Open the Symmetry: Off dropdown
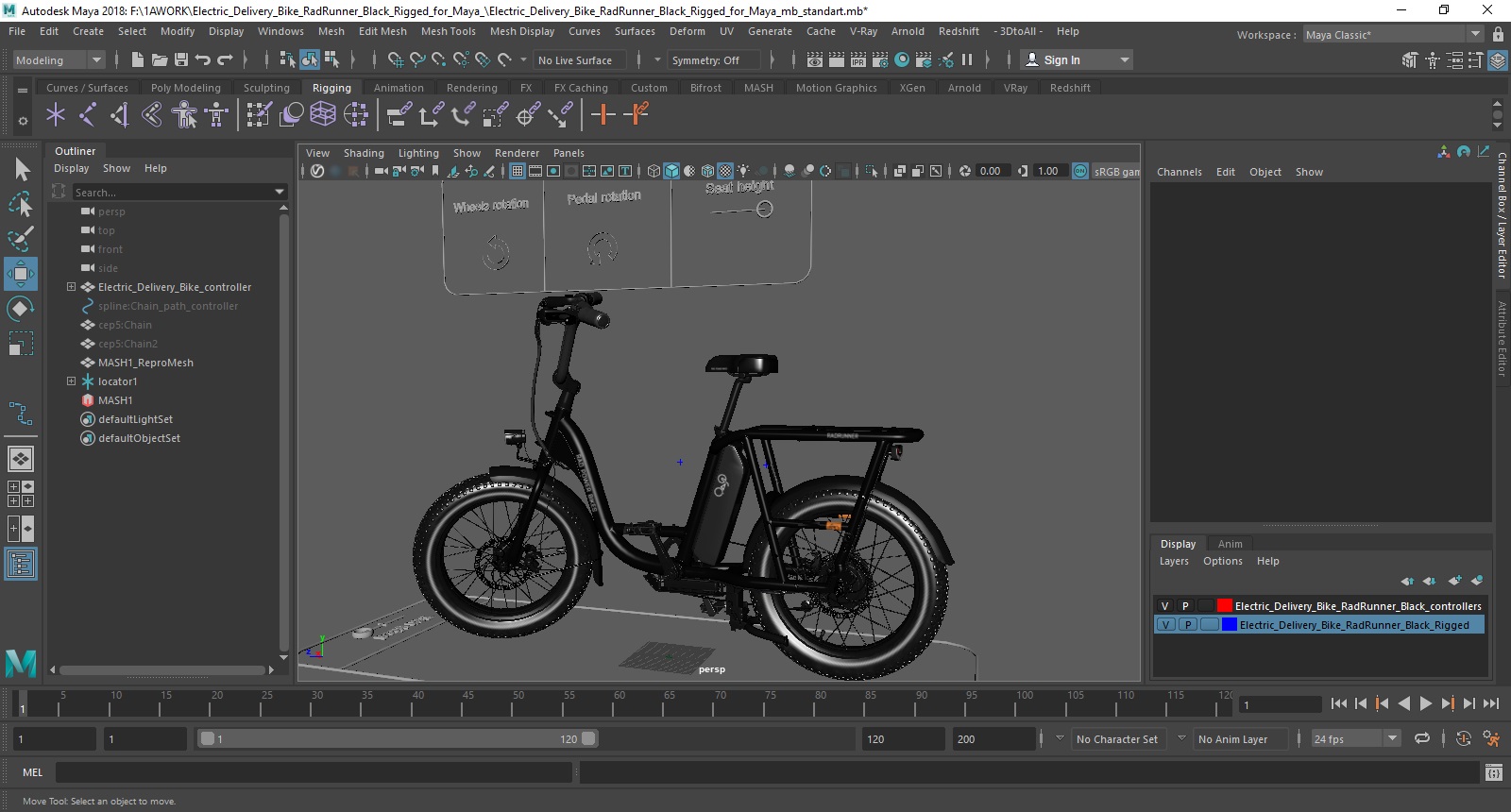 click(x=715, y=59)
